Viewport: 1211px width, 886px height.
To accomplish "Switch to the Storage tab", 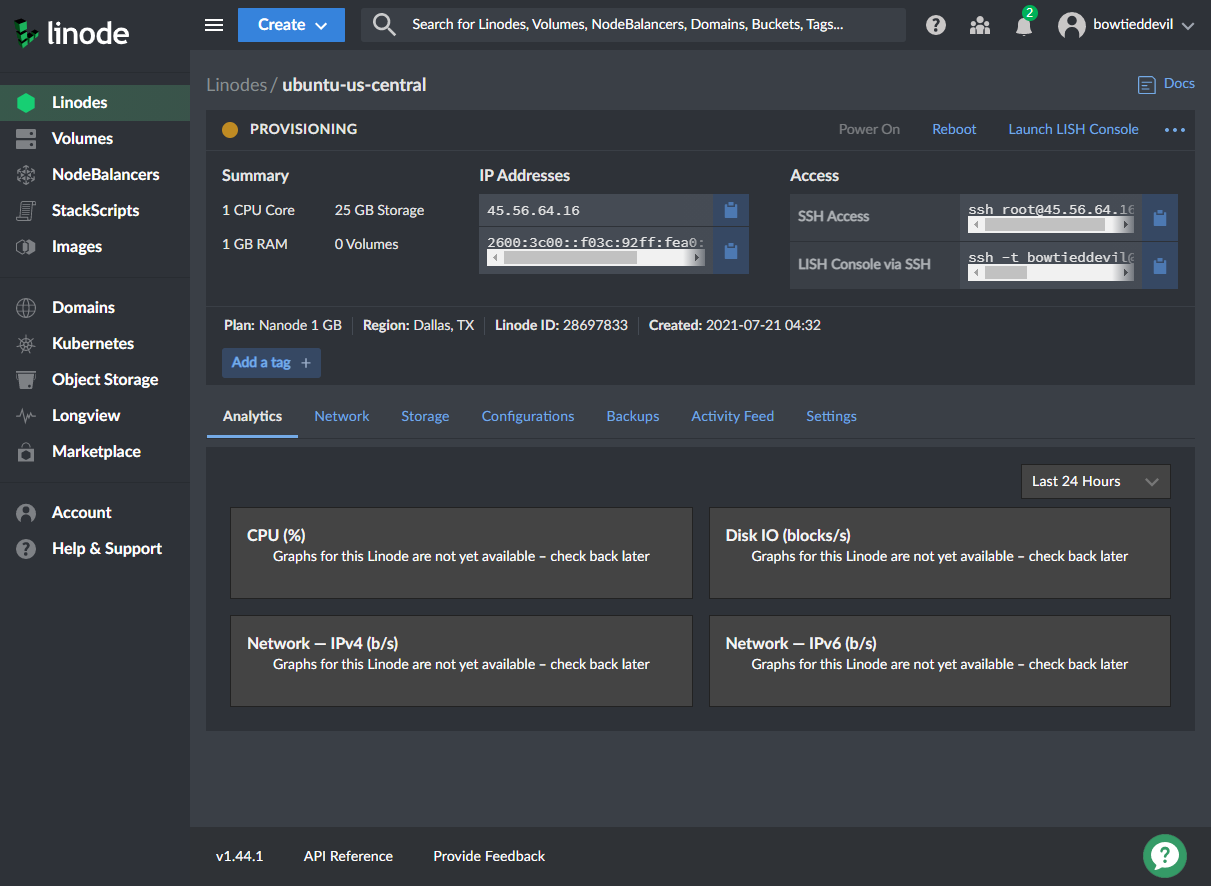I will click(x=425, y=416).
